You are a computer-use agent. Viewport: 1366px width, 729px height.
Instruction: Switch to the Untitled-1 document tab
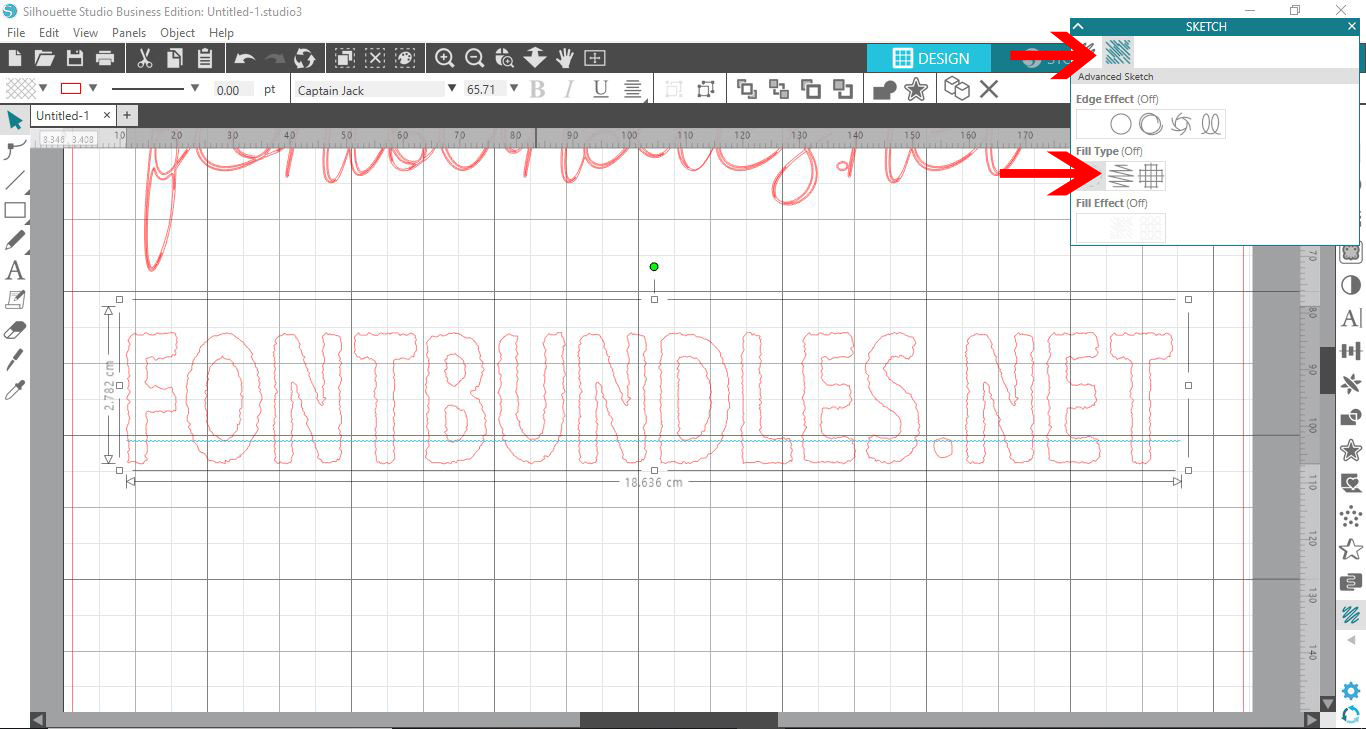63,116
